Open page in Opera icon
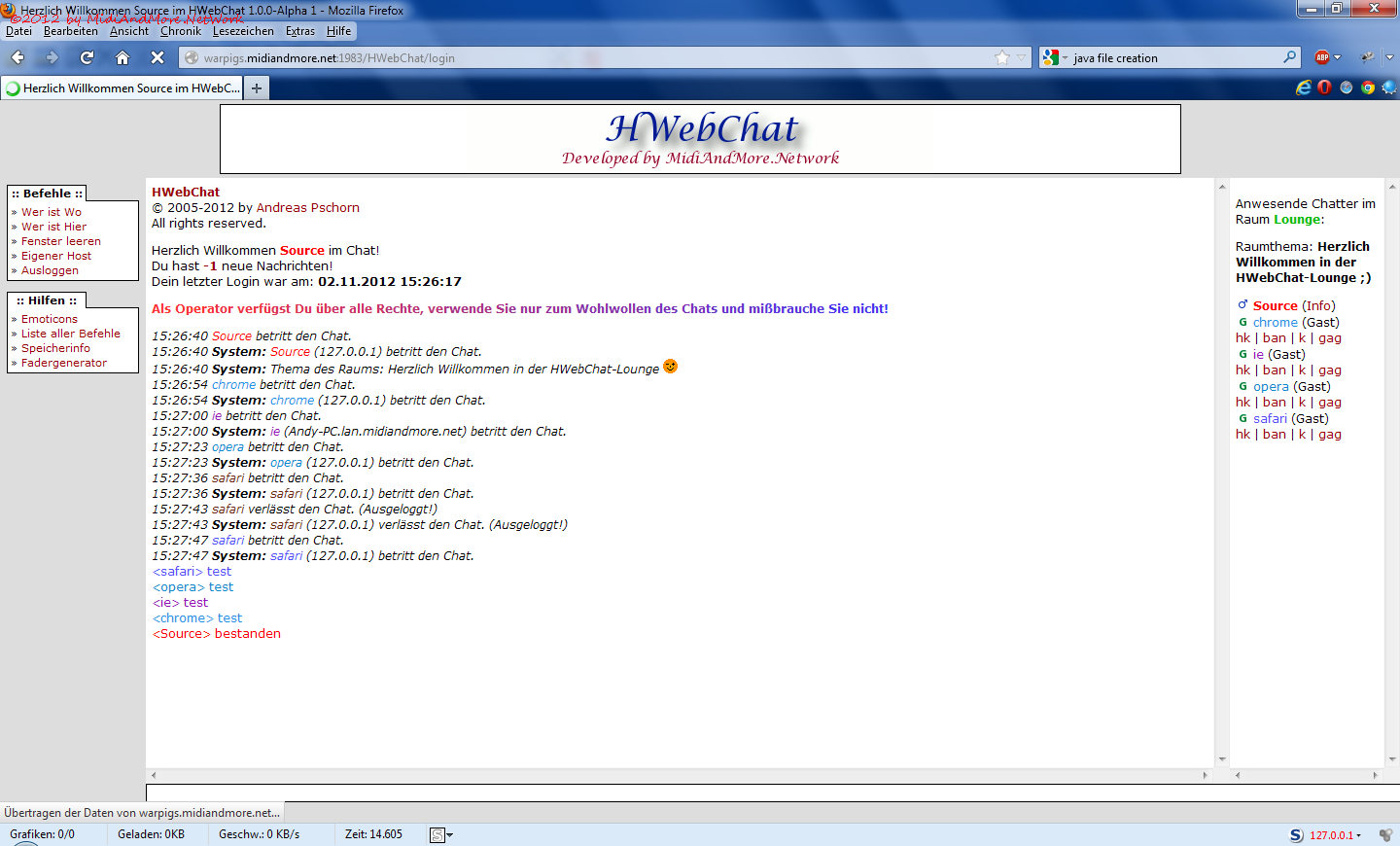Image resolution: width=1400 pixels, height=846 pixels. (x=1324, y=88)
